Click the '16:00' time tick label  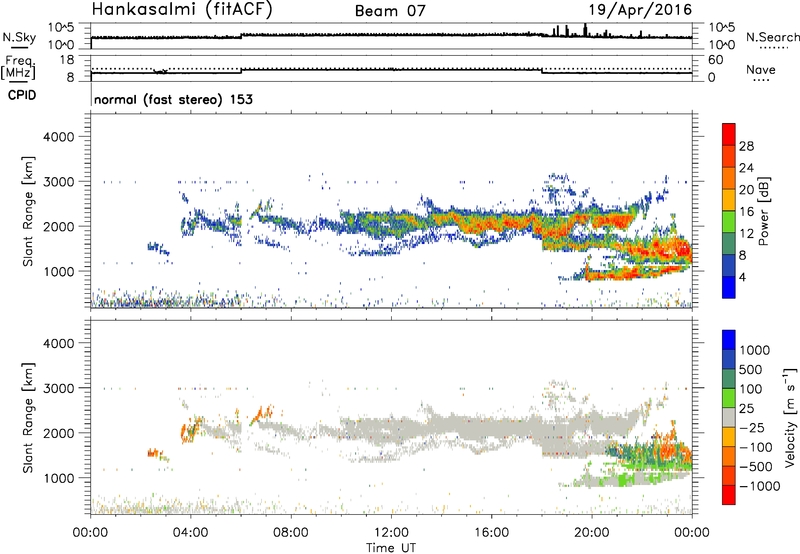[x=491, y=533]
